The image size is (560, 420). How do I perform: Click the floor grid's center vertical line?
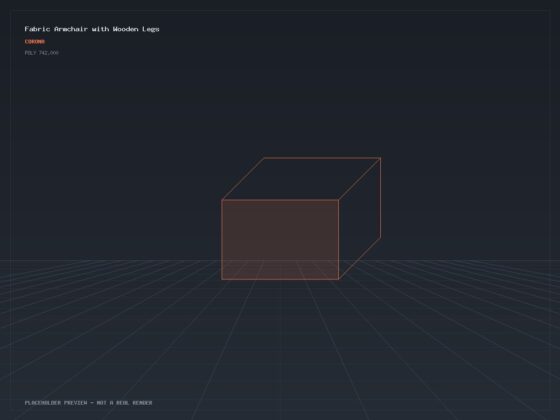pos(280,350)
